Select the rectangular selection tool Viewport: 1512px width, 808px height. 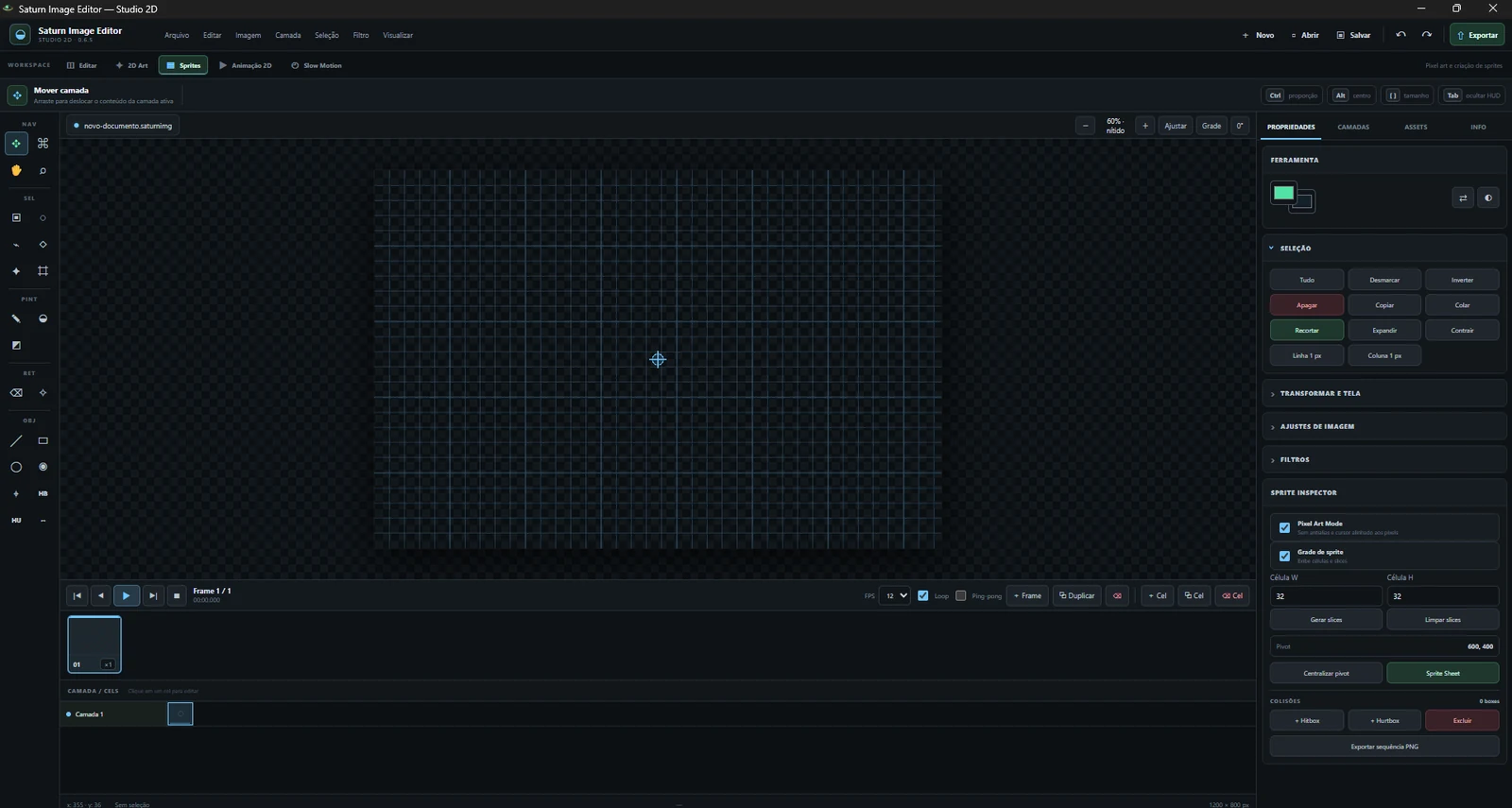16,218
